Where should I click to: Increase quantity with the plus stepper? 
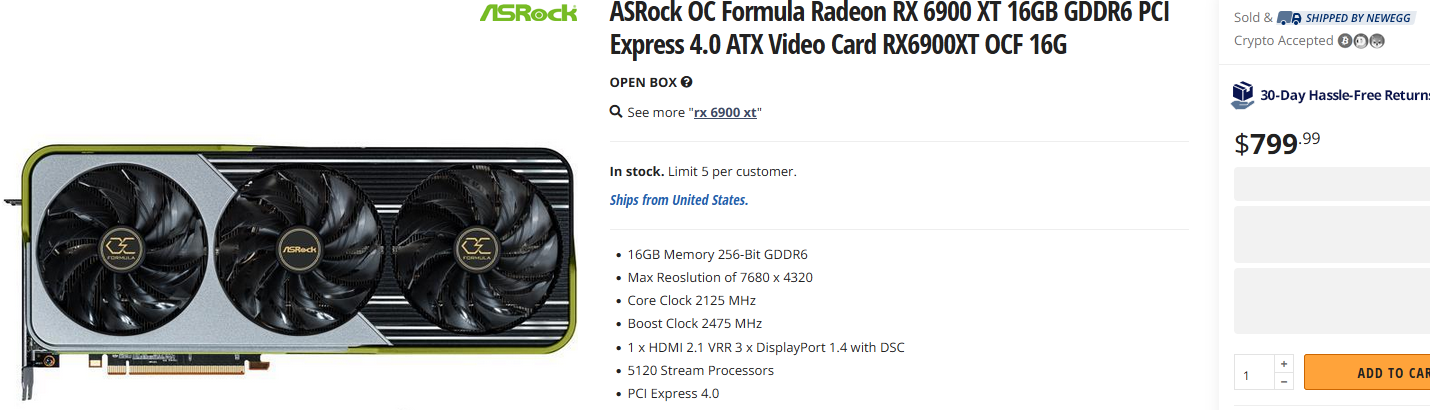1284,363
